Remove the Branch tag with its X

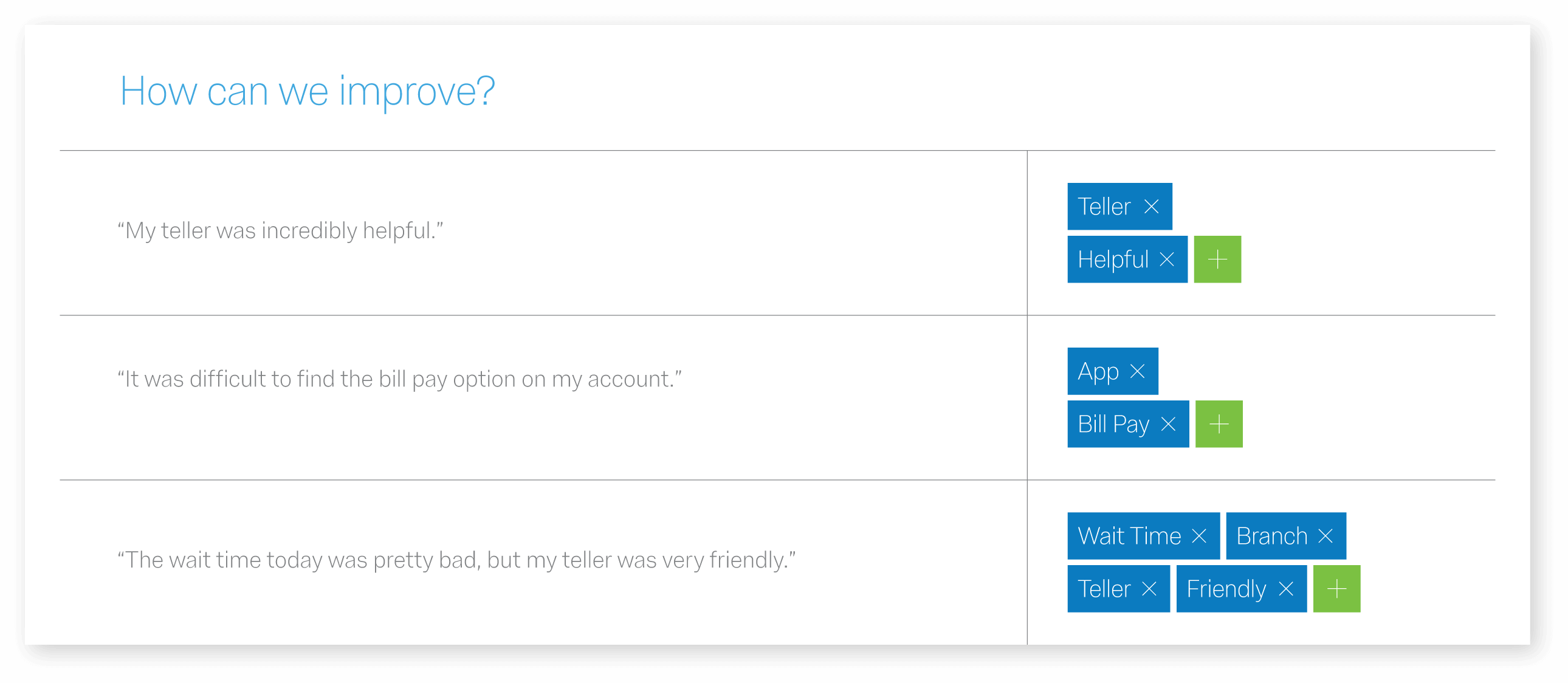[x=1325, y=537]
